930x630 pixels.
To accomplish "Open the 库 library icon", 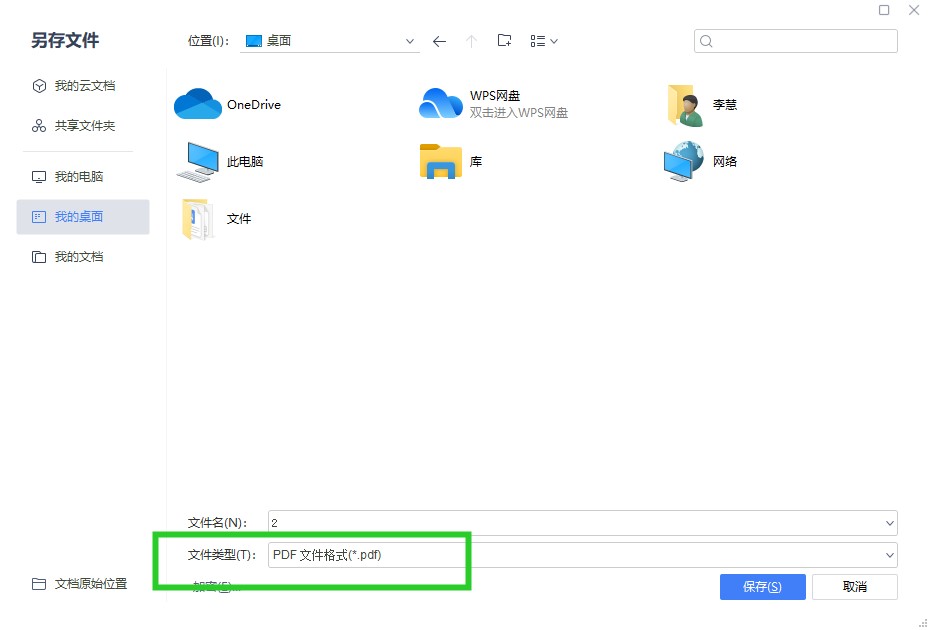I will 441,161.
